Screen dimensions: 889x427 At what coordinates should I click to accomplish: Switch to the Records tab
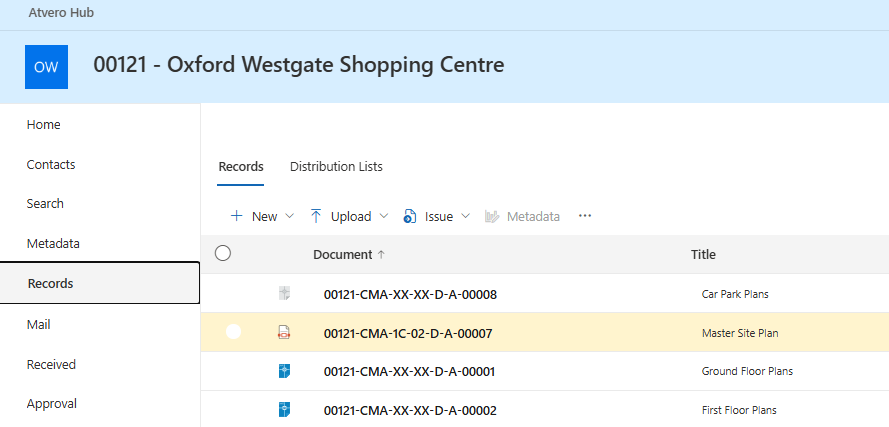pyautogui.click(x=241, y=167)
